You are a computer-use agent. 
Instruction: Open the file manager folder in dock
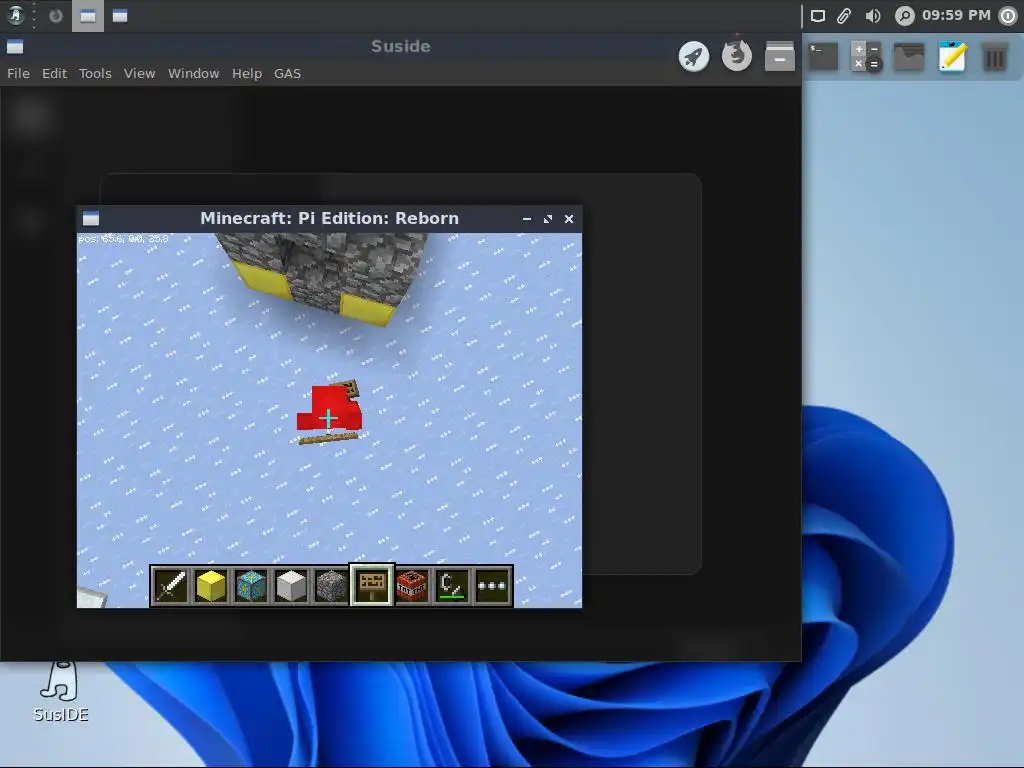909,57
